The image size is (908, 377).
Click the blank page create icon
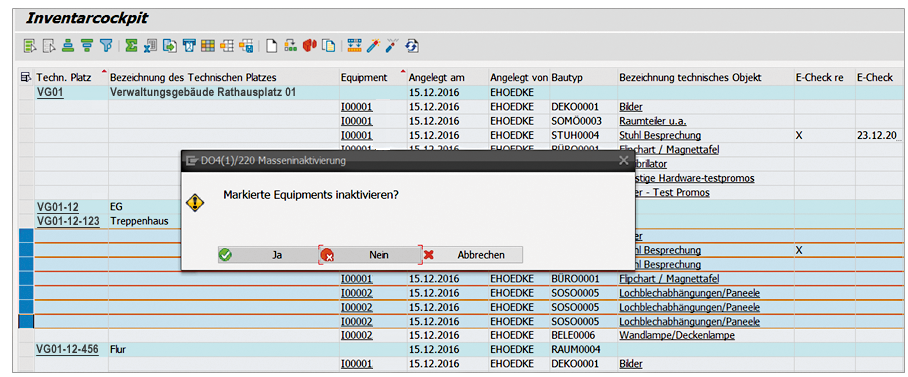pyautogui.click(x=272, y=46)
